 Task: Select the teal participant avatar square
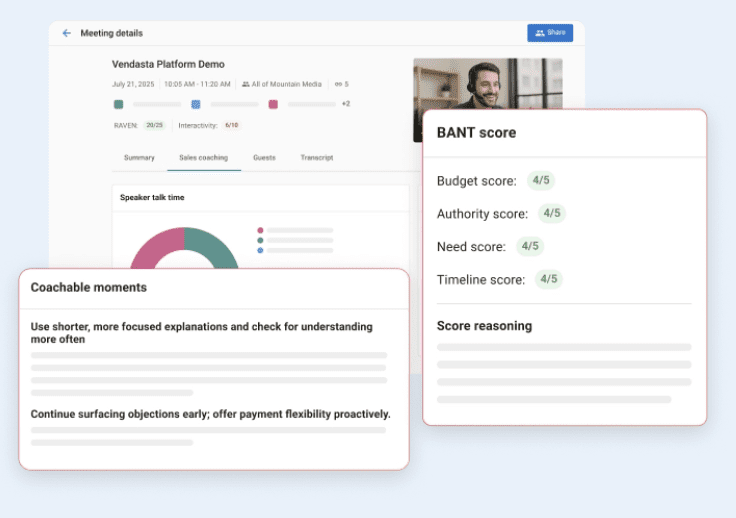pos(119,104)
